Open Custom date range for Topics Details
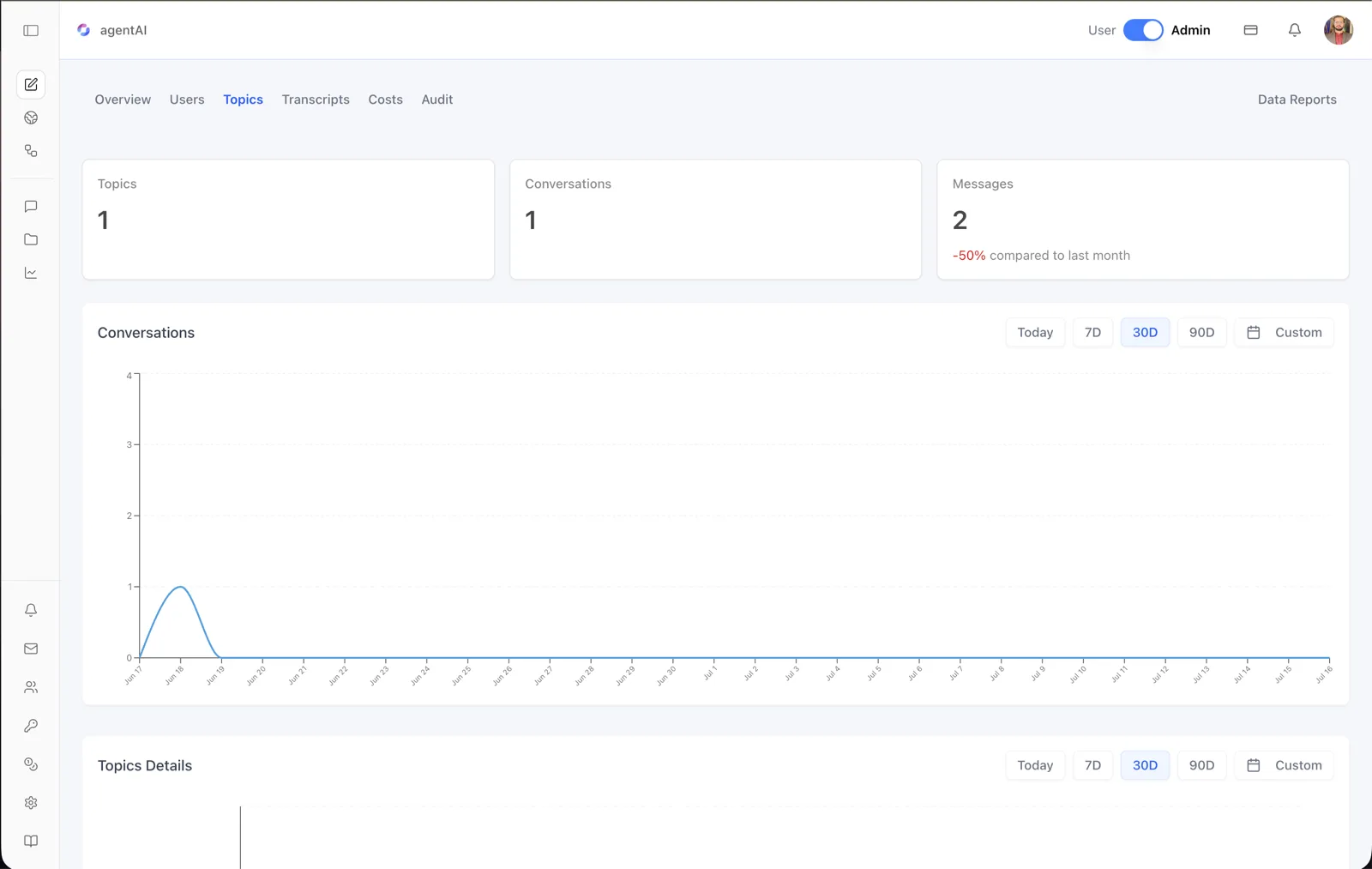 click(x=1284, y=765)
